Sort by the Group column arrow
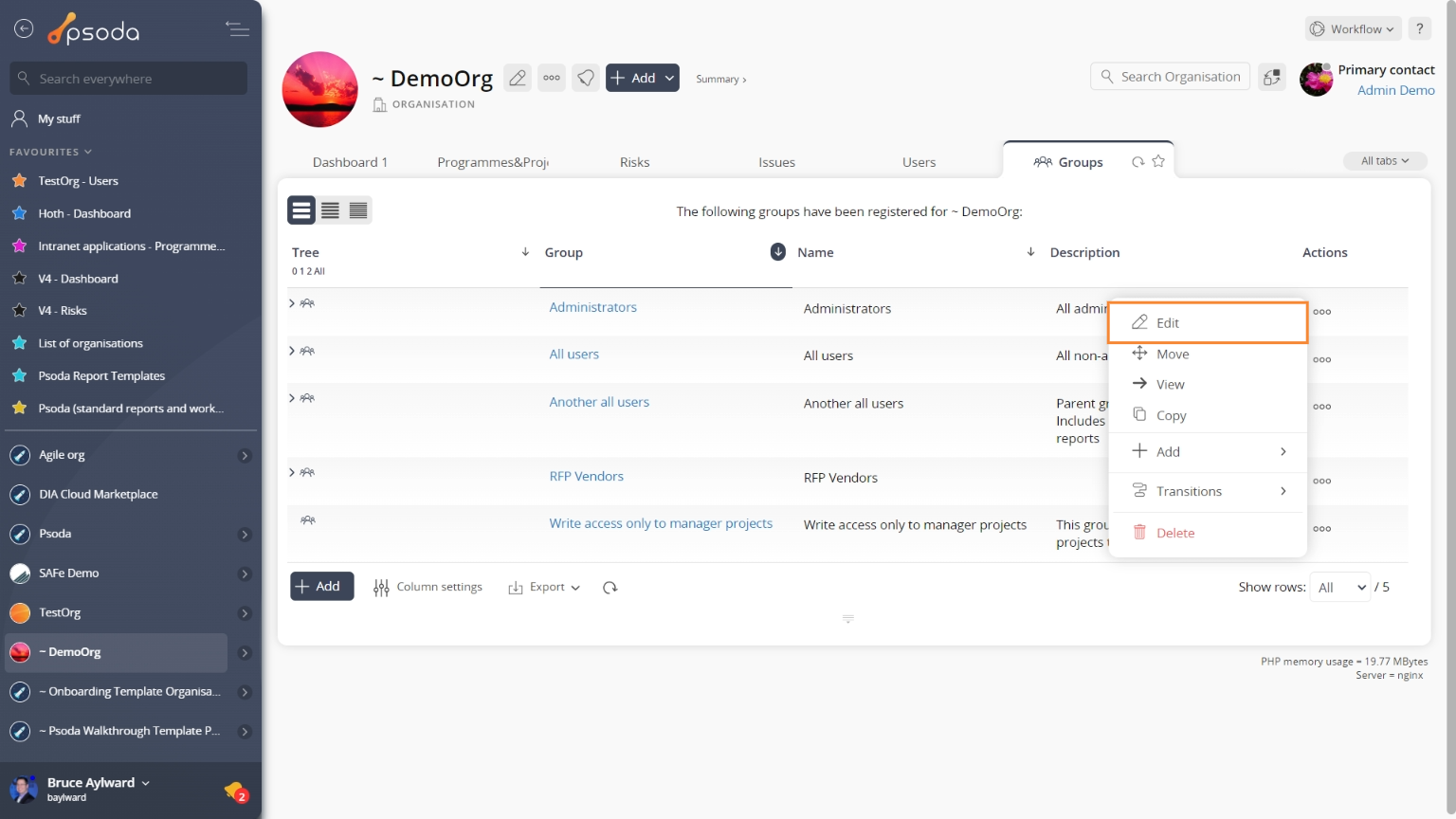Screen dimensions: 1456x819 pyautogui.click(x=777, y=251)
